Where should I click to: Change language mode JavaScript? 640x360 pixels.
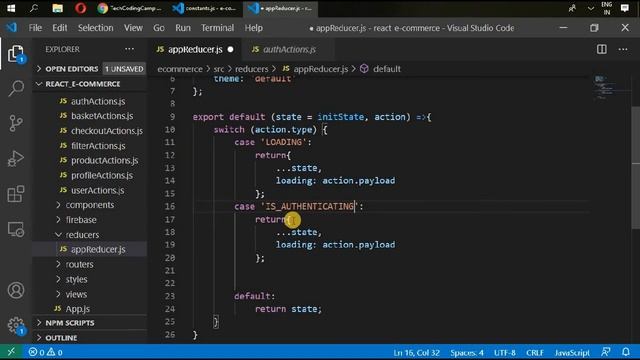(x=572, y=353)
